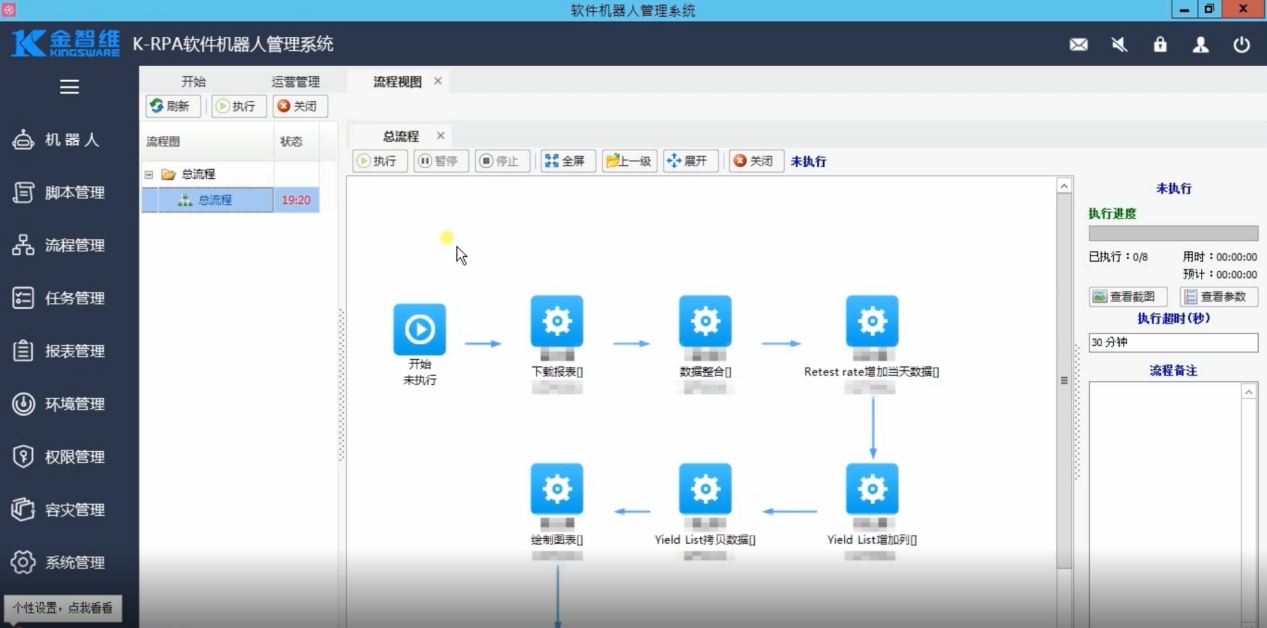
Task: Click inside the 流程备注 text area
Action: tap(1165, 505)
